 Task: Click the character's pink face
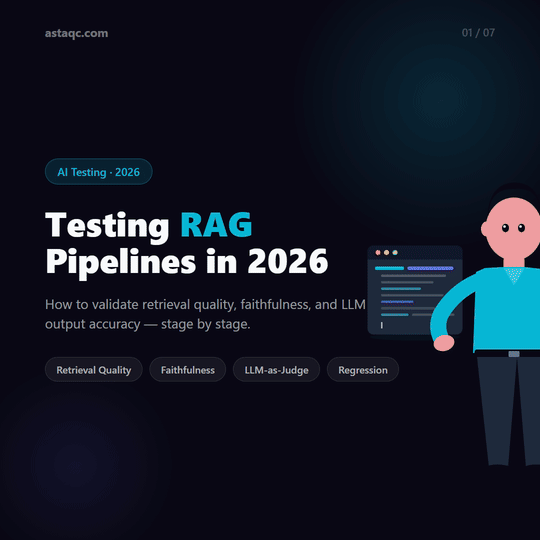pos(512,228)
